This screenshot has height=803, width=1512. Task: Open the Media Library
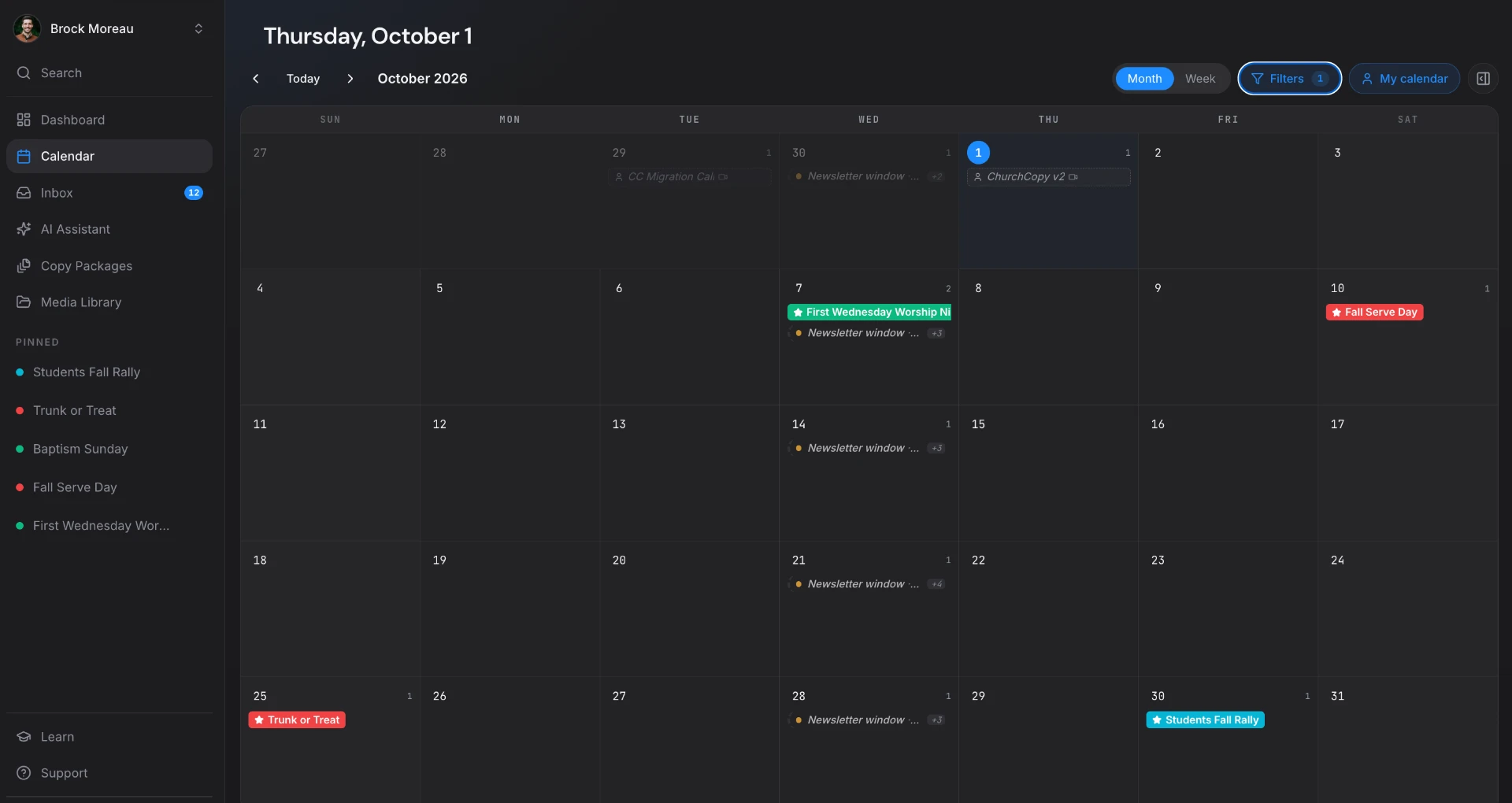click(x=109, y=302)
